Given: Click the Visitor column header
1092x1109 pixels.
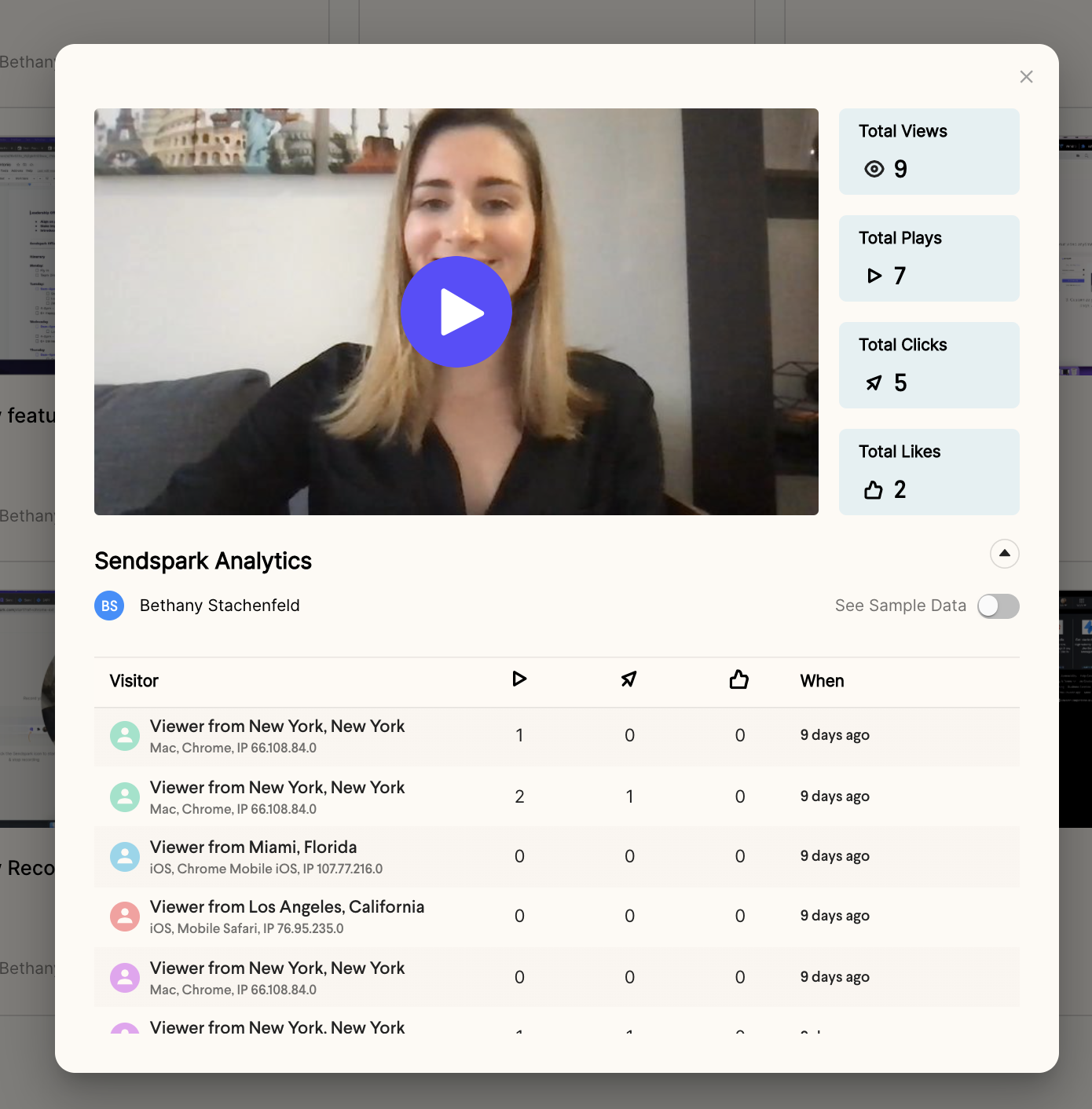Looking at the screenshot, I should click(x=134, y=681).
